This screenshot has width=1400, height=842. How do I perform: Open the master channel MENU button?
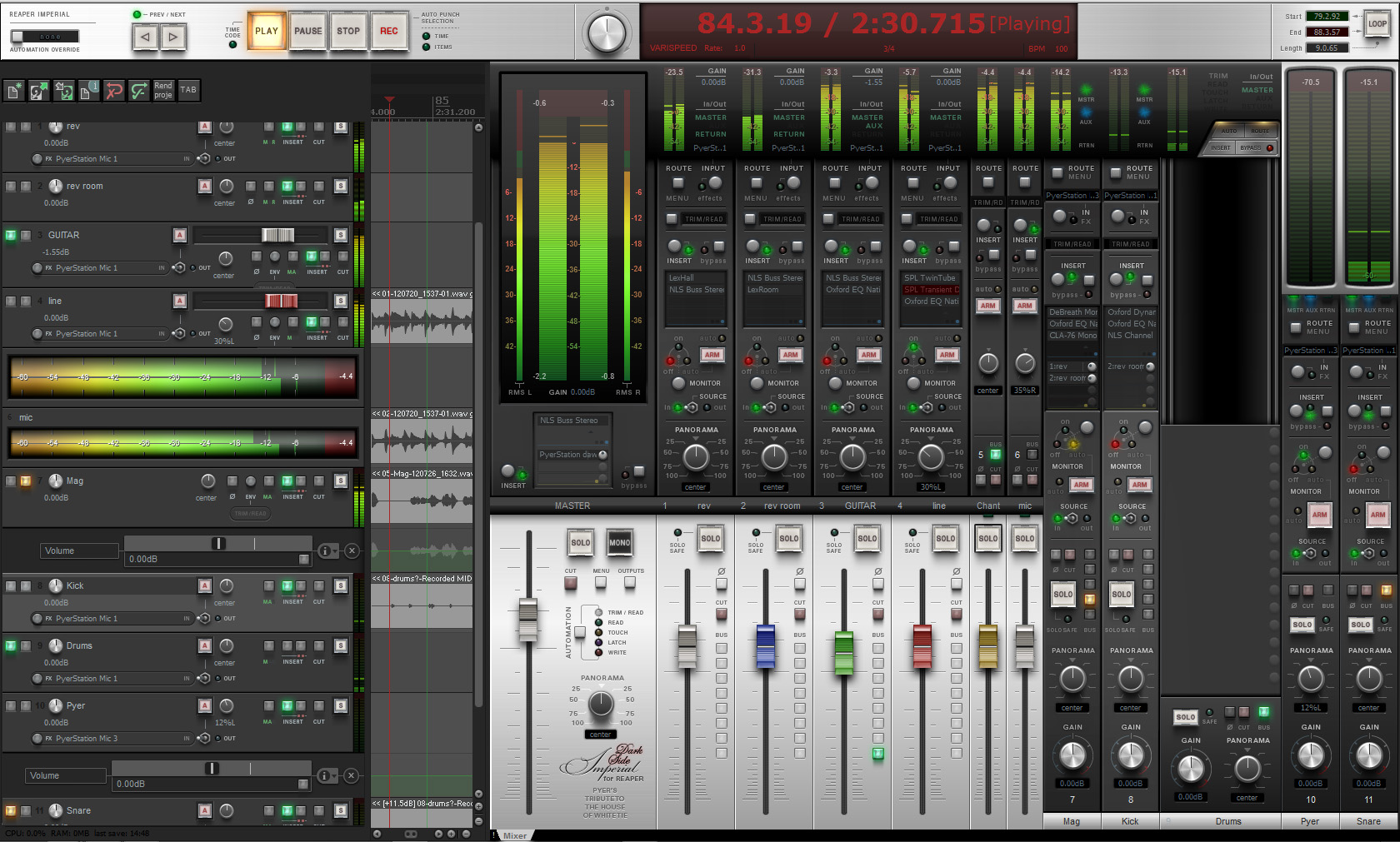point(601,582)
